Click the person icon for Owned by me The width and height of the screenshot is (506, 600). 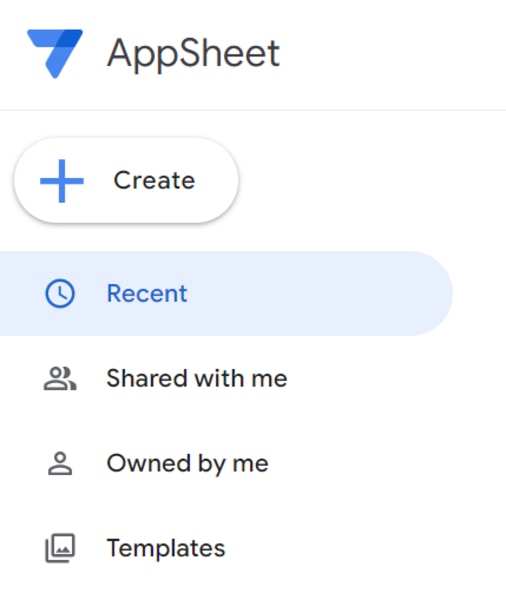[60, 463]
